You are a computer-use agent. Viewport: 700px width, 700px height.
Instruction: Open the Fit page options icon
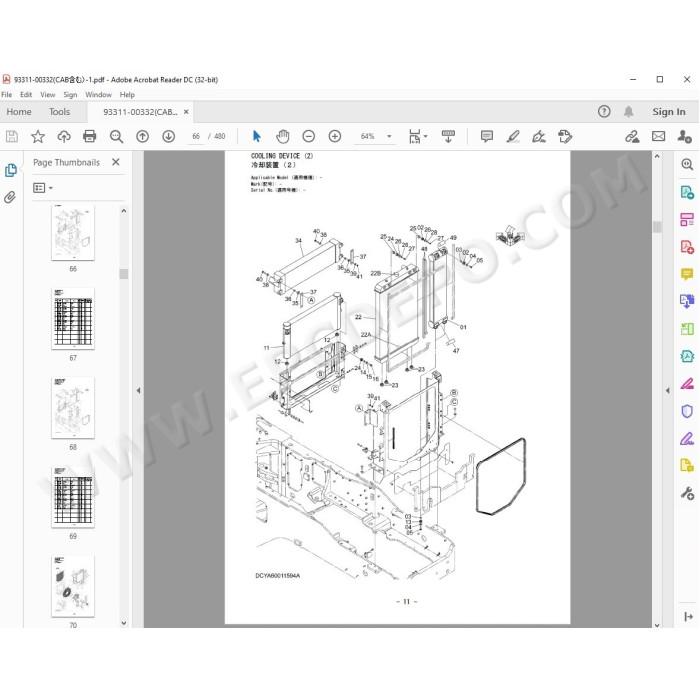click(416, 136)
